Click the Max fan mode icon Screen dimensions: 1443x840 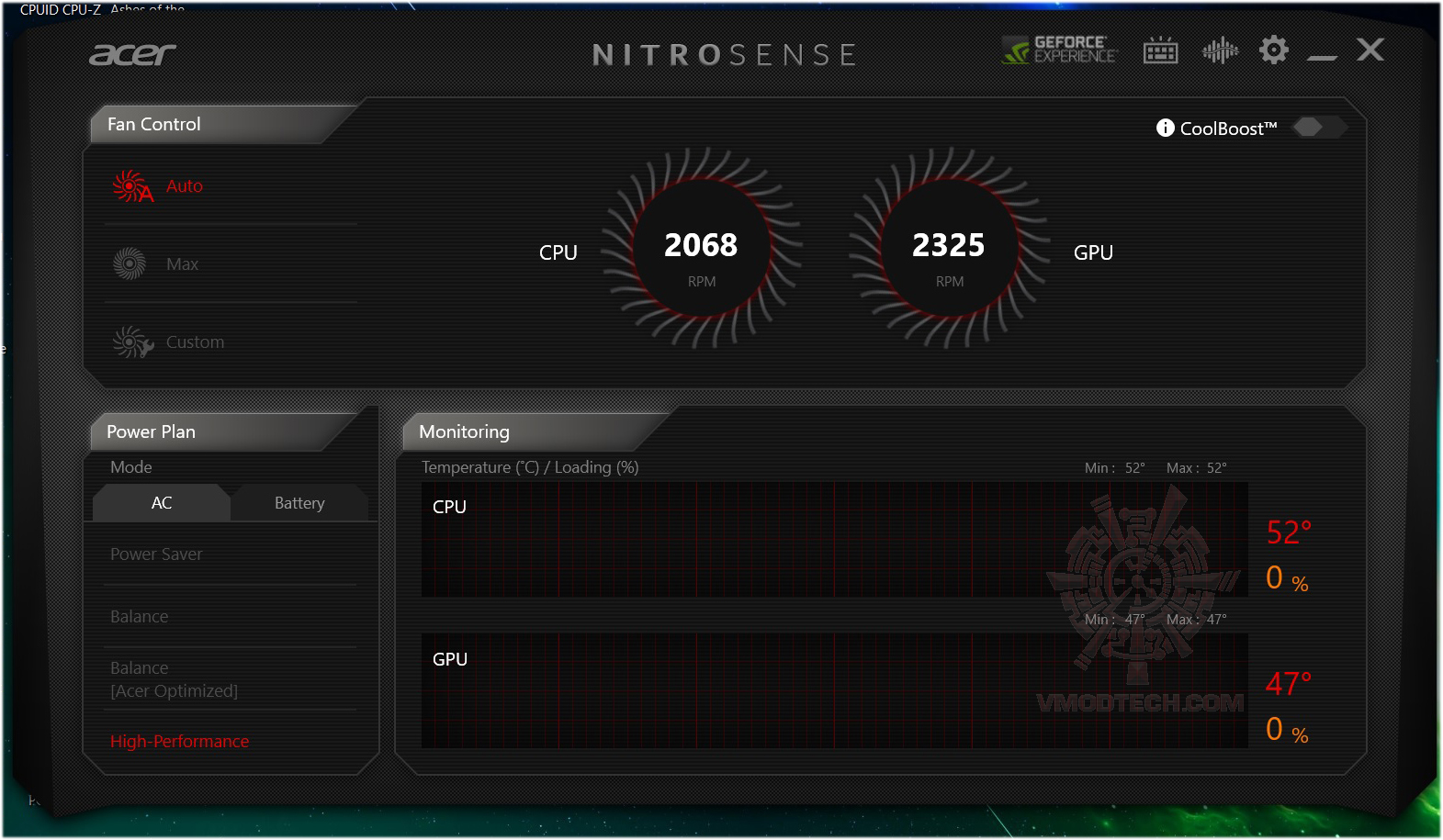point(130,263)
